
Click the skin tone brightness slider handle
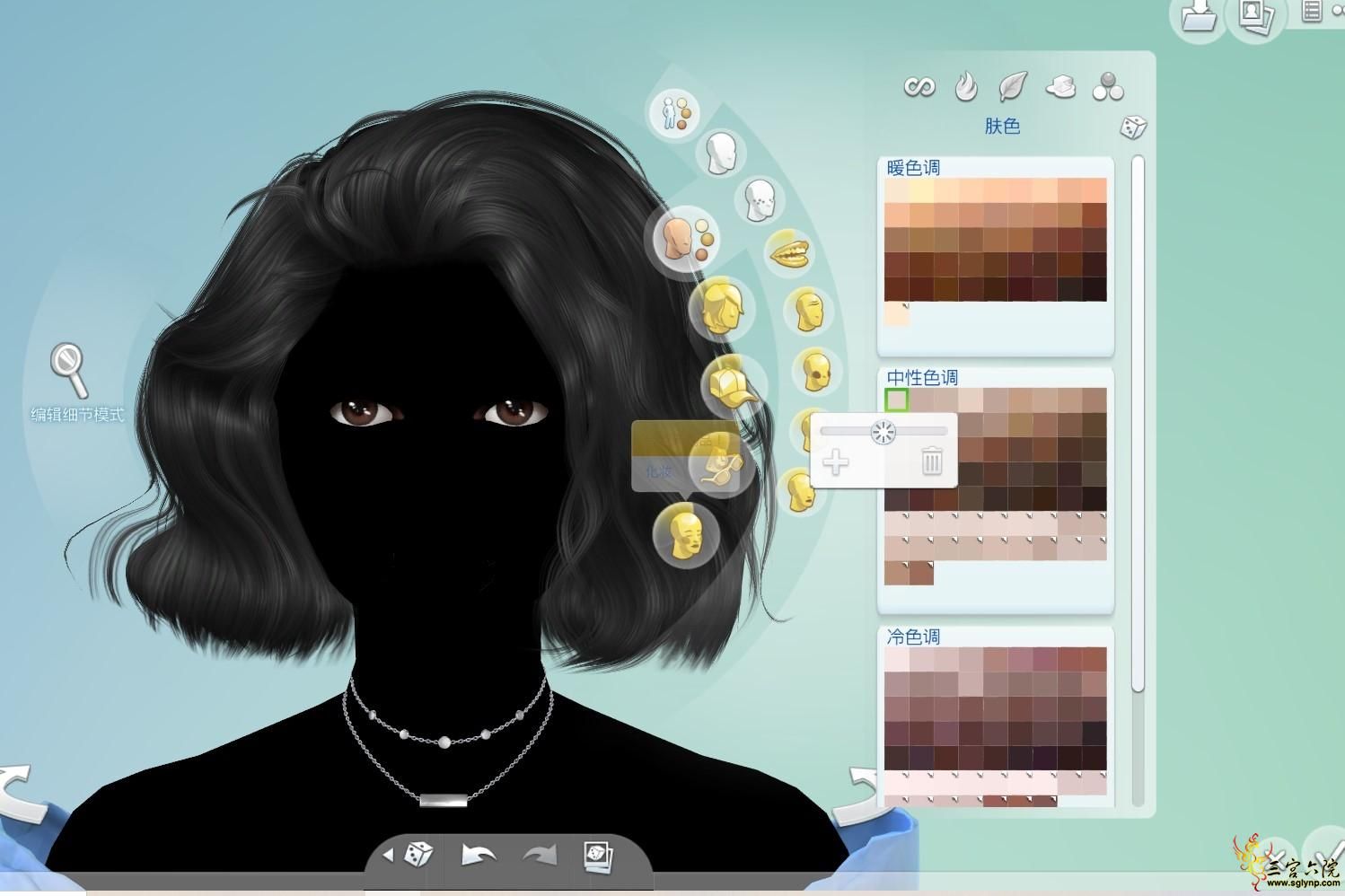coord(883,432)
